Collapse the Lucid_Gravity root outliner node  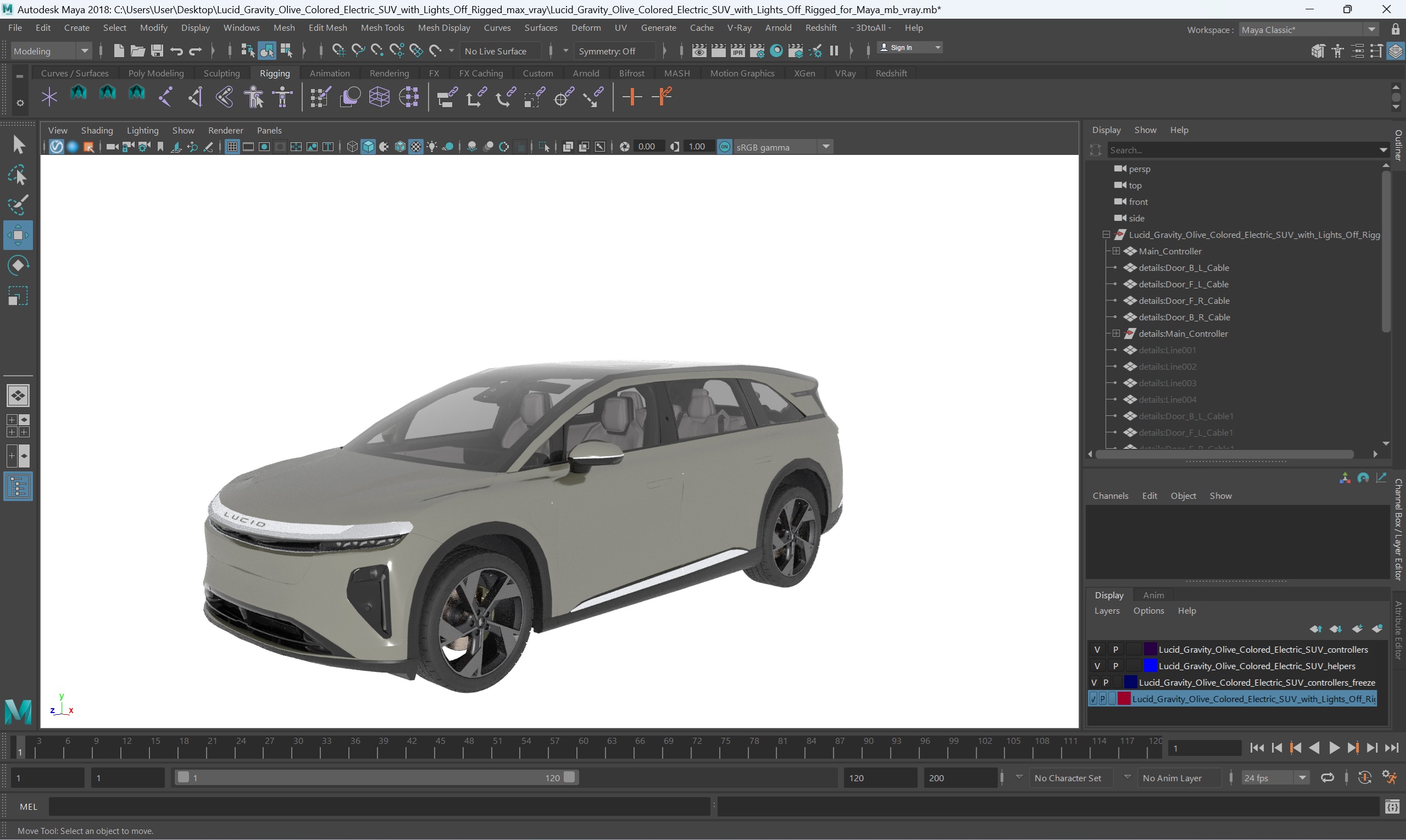1106,235
